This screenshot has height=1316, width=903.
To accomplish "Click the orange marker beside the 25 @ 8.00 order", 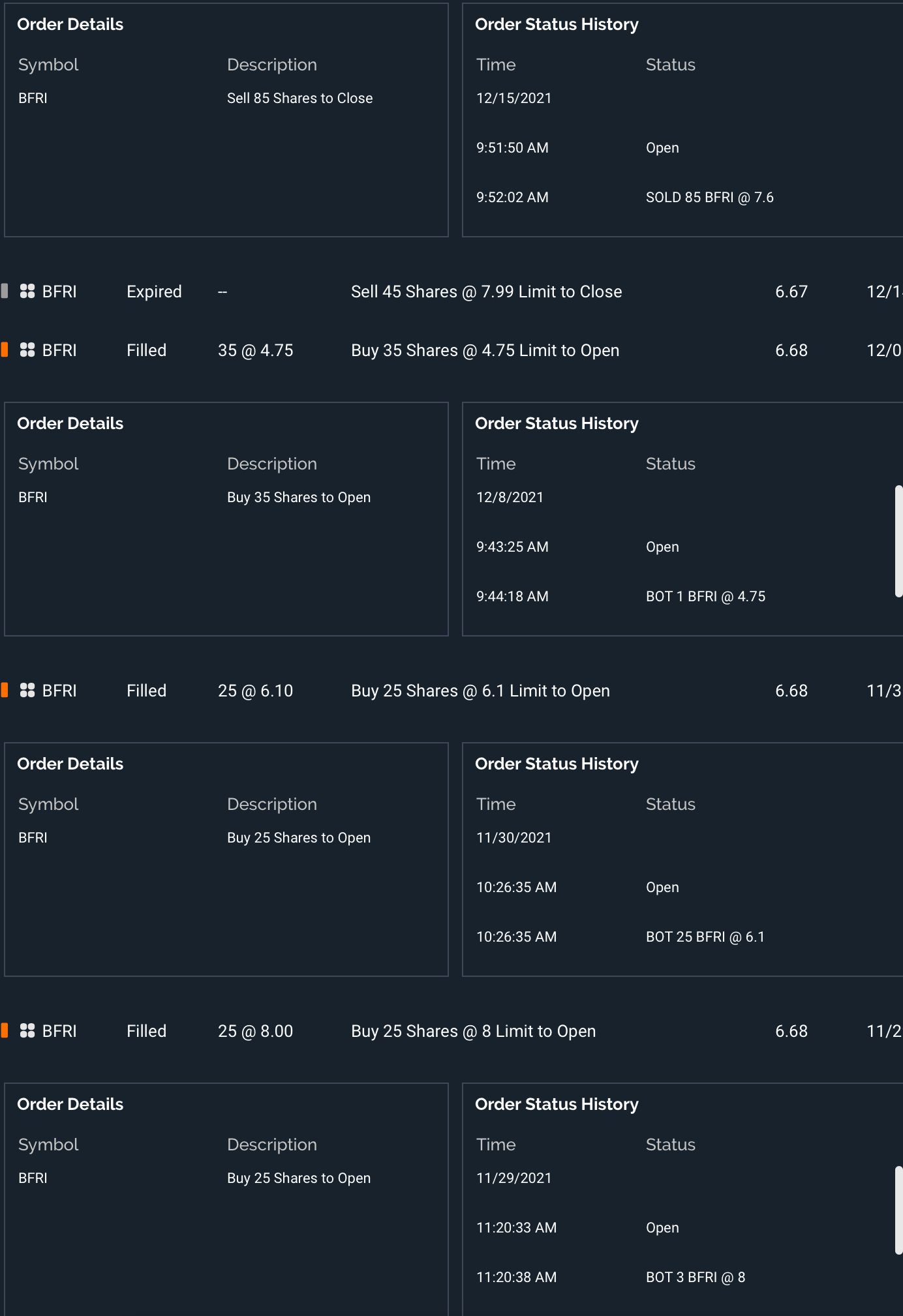I will tap(5, 1030).
